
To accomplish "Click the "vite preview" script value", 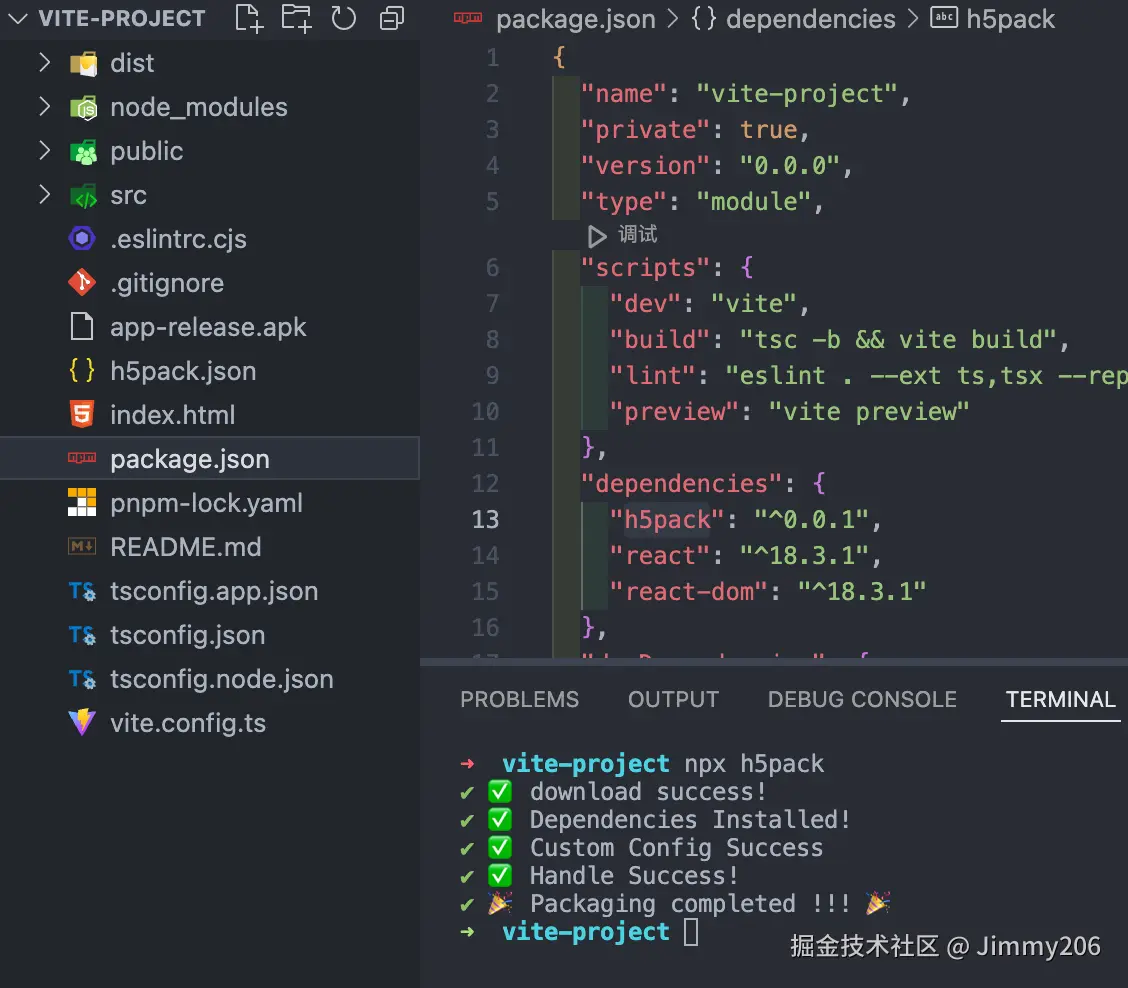I will coord(869,411).
